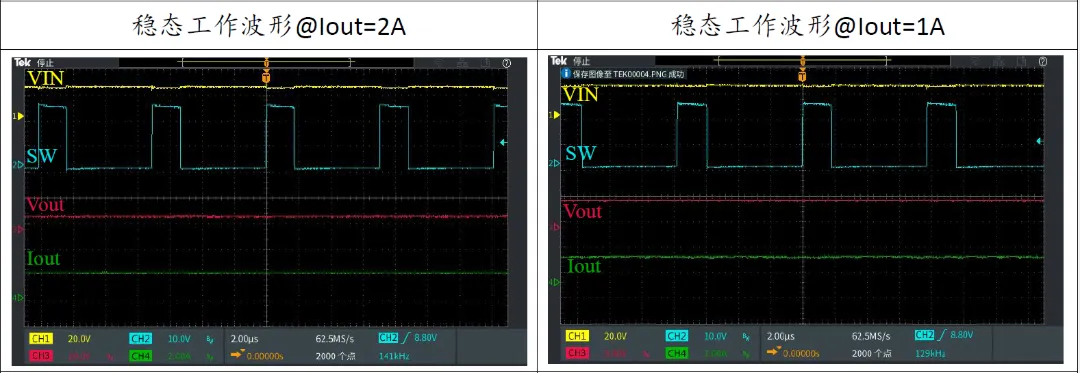Select CH2 cyan channel badge in 2A scope

(140, 339)
